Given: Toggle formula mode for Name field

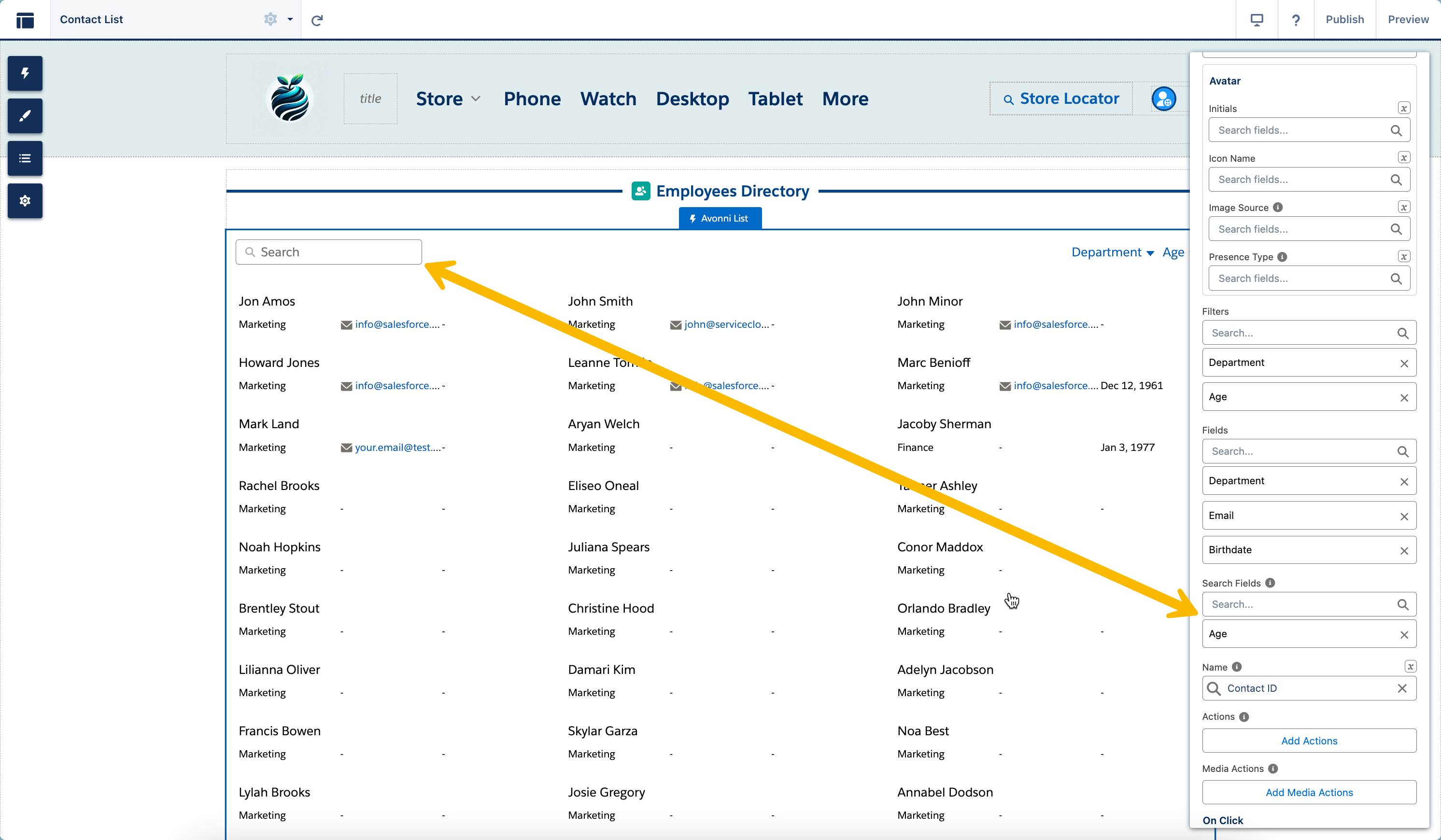Looking at the screenshot, I should pos(1410,667).
